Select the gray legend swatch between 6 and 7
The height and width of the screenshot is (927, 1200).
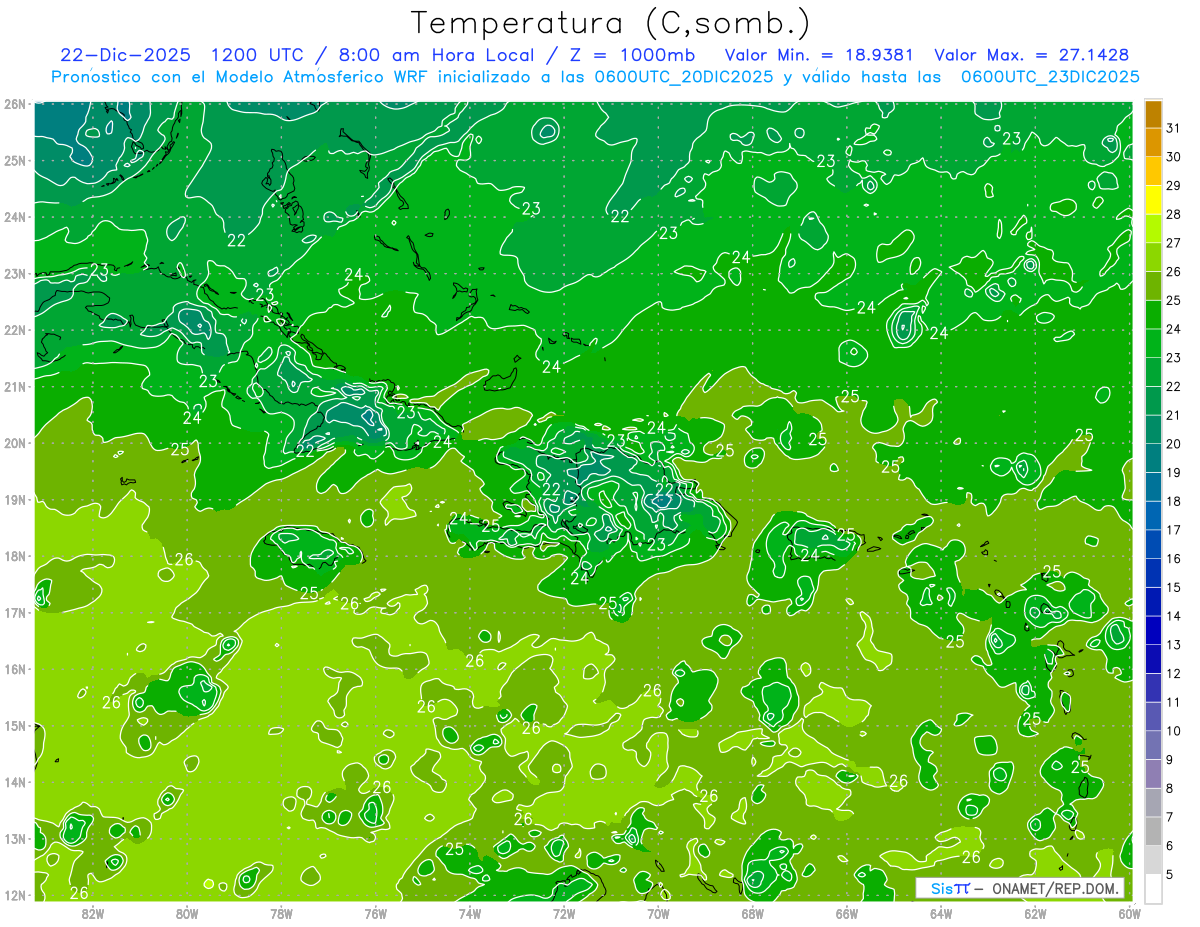coord(1153,831)
